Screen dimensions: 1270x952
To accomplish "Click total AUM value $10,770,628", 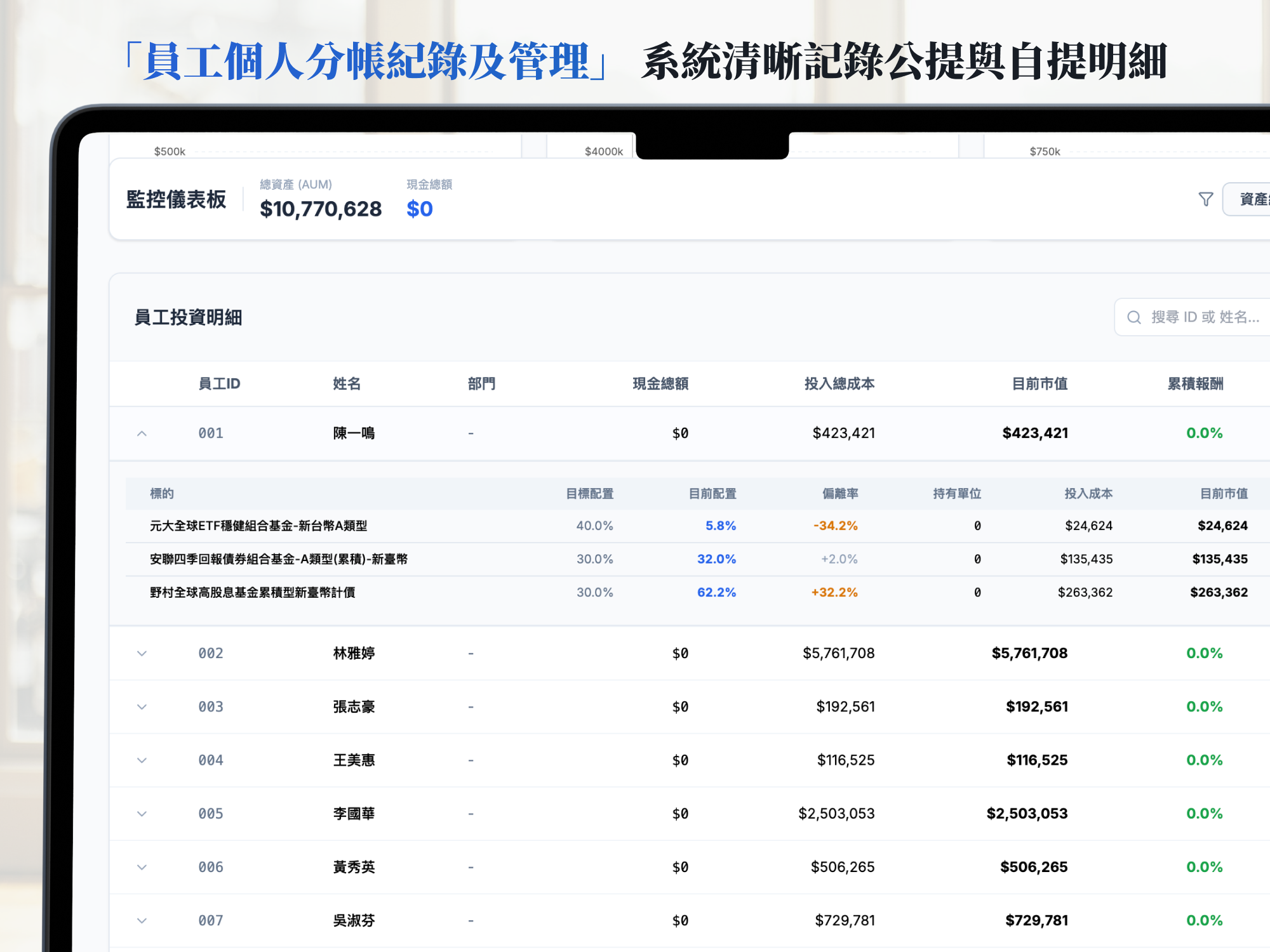I will [321, 209].
